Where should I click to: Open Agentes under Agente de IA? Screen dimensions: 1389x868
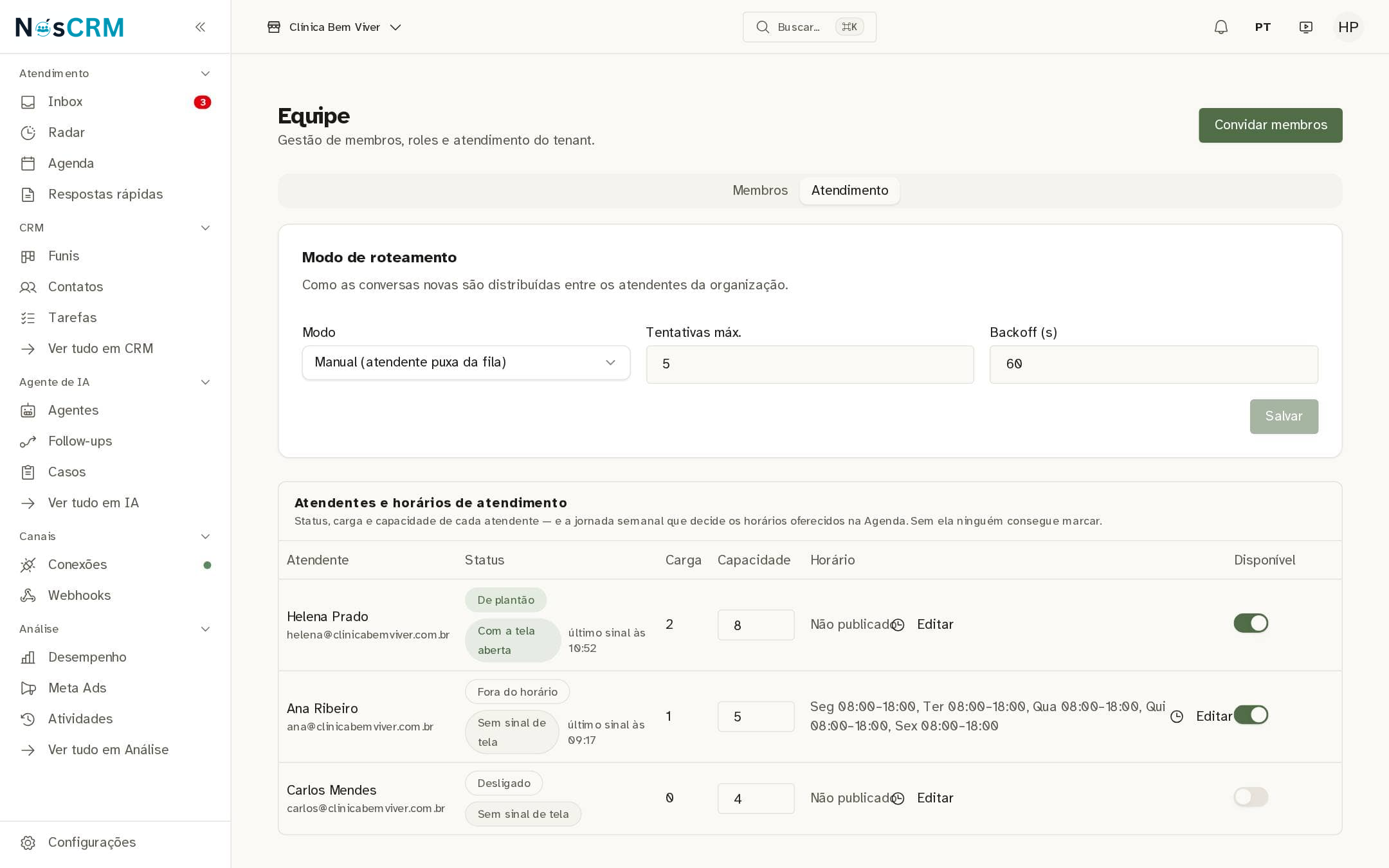115,410
